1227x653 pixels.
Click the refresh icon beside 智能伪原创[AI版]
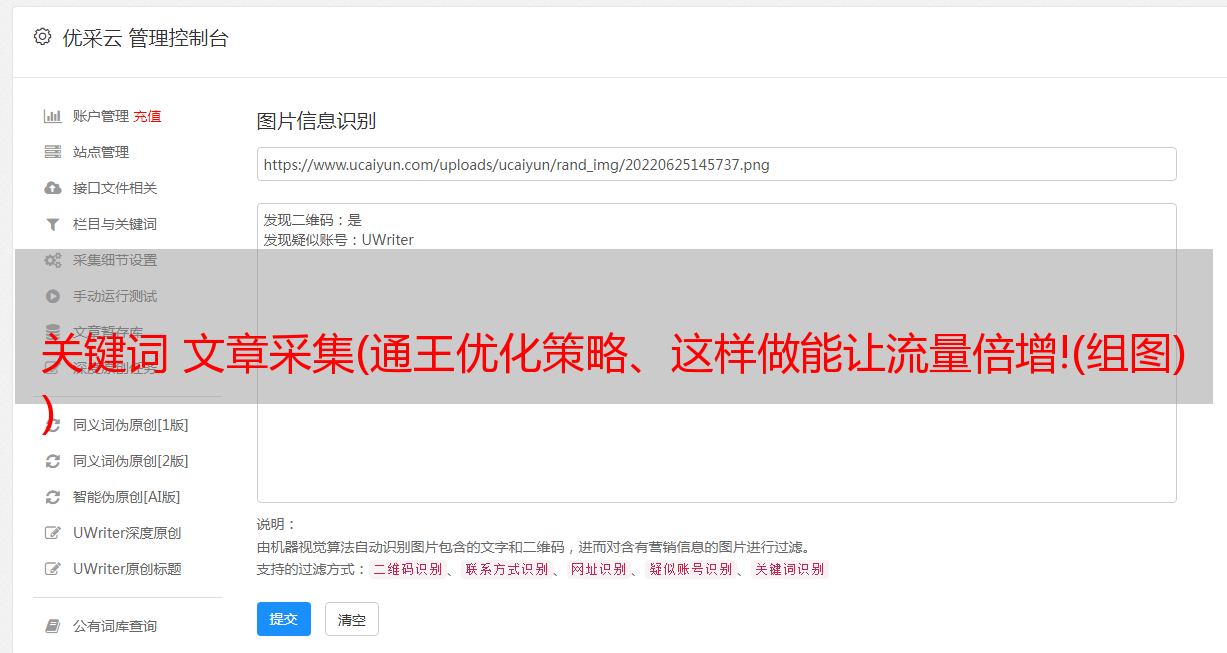[x=53, y=497]
